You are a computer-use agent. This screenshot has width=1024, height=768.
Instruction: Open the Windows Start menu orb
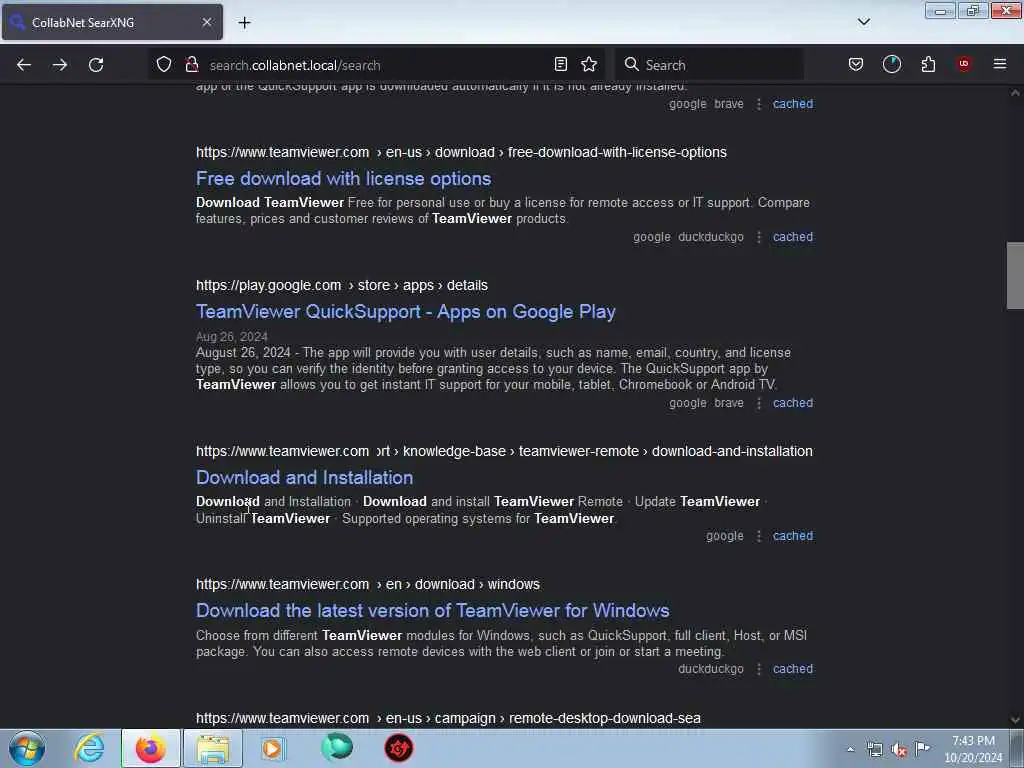click(x=27, y=748)
